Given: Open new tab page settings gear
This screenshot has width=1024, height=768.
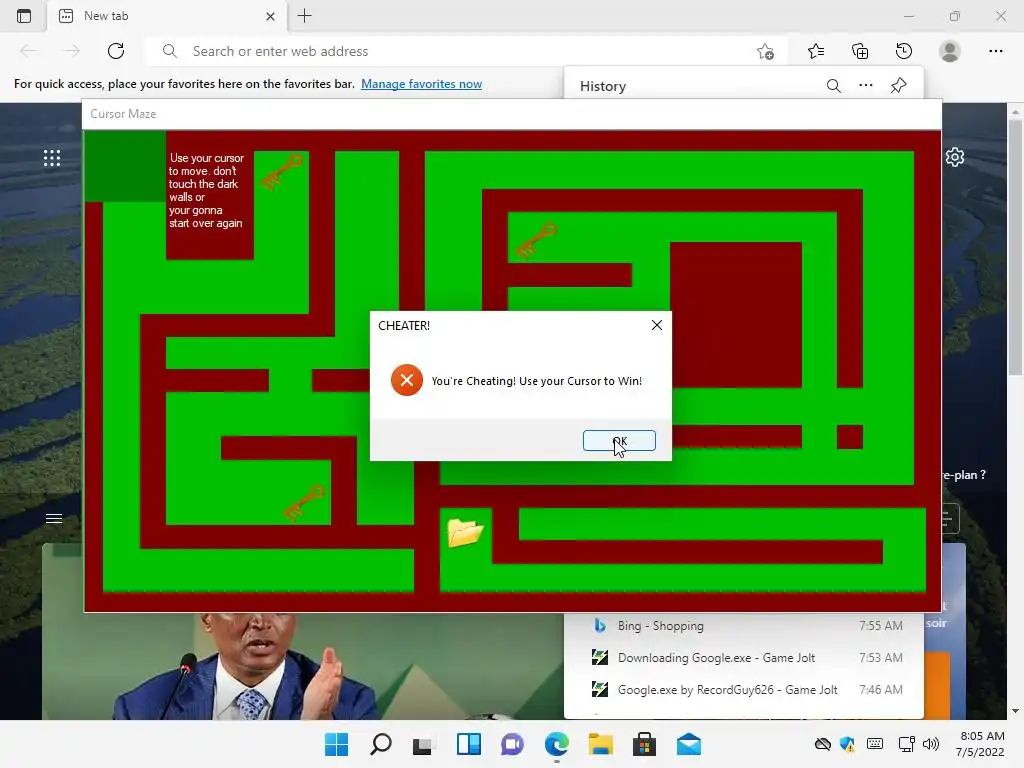Looking at the screenshot, I should point(955,157).
